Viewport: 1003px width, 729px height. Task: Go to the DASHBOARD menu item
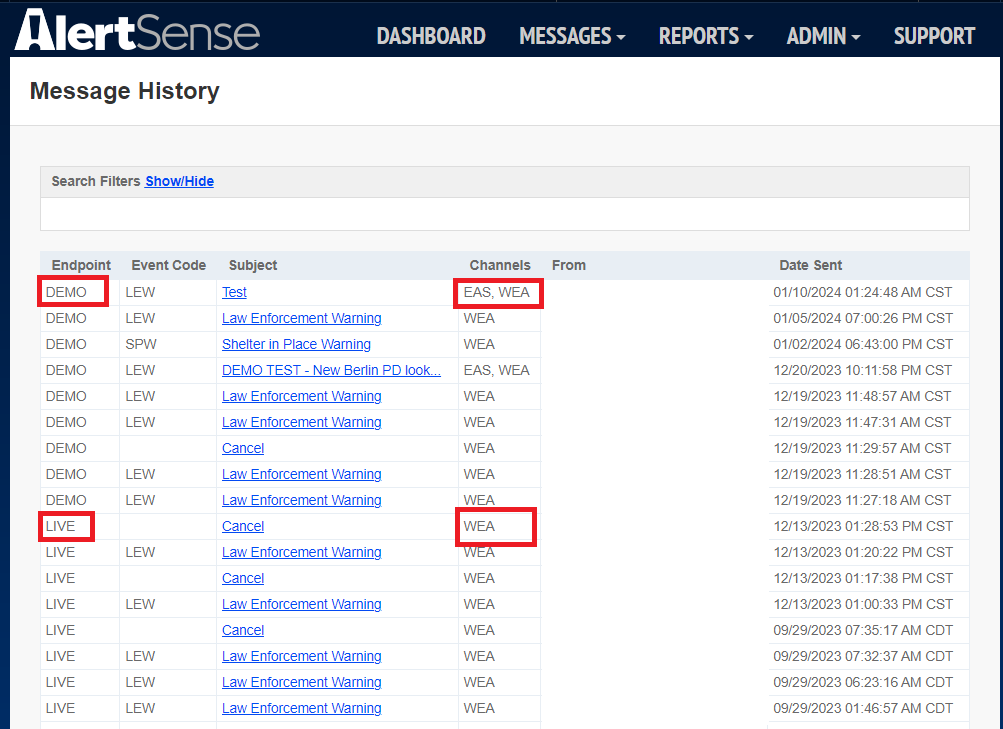pos(431,36)
